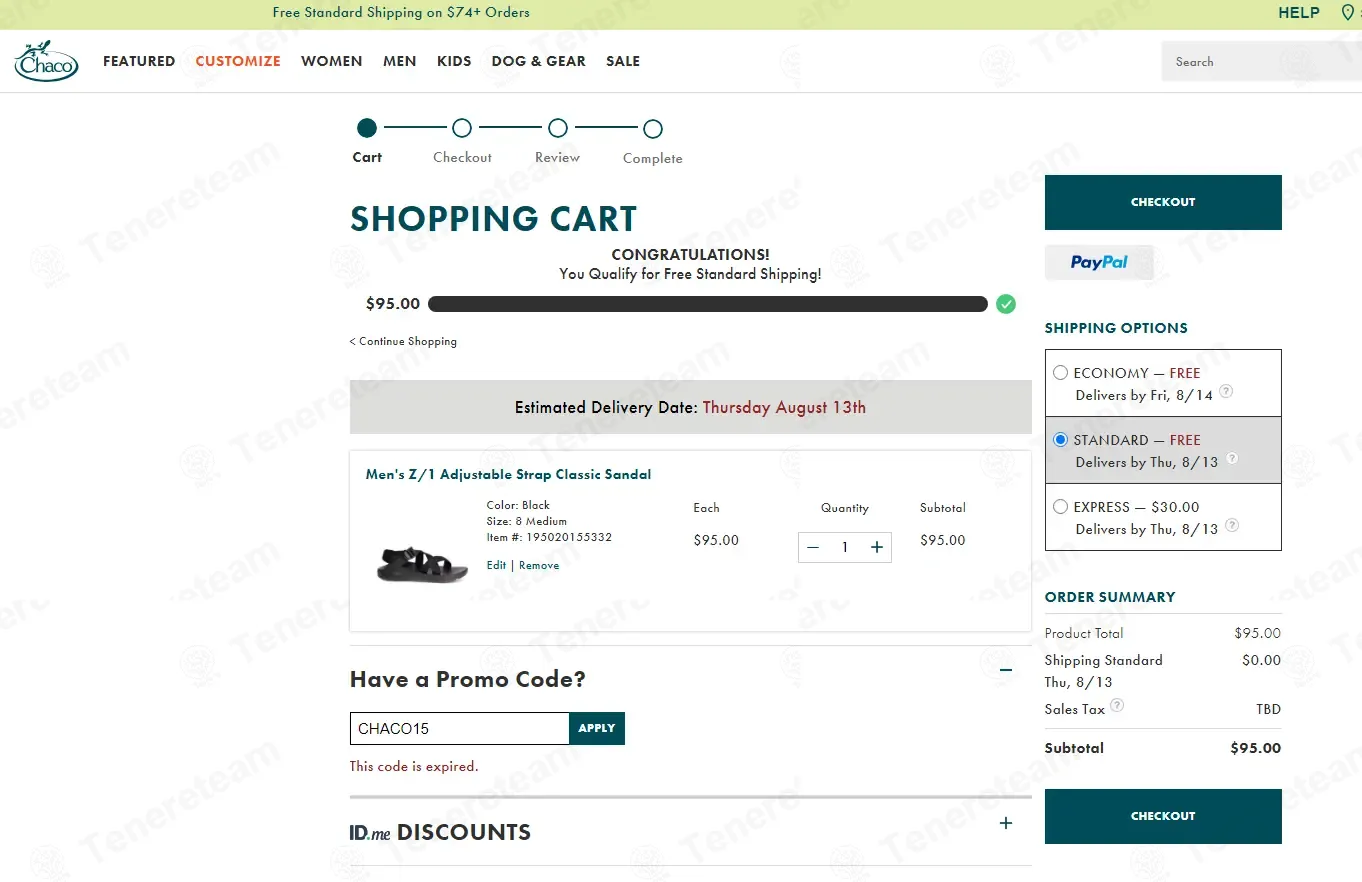Image resolution: width=1362 pixels, height=882 pixels.
Task: Click the Complete step circle
Action: (x=653, y=128)
